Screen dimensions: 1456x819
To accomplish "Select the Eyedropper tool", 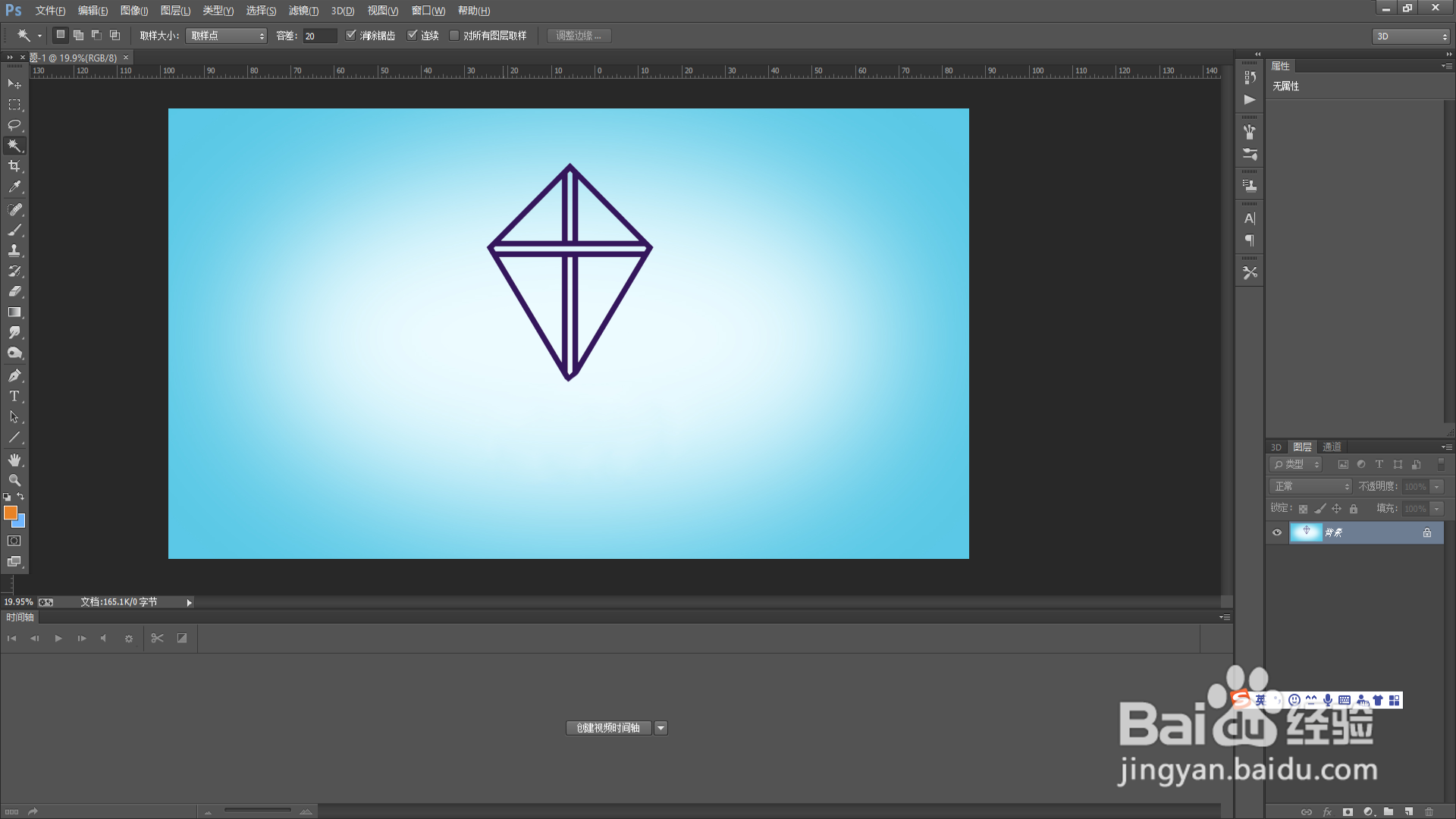I will pyautogui.click(x=14, y=187).
